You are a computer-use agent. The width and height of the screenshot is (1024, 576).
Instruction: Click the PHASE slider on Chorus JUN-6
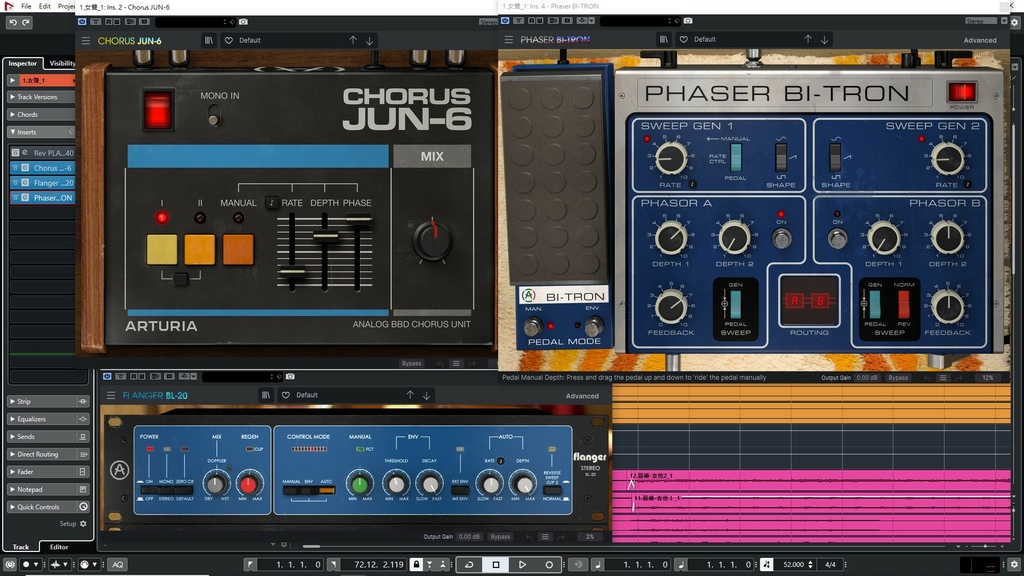[x=358, y=222]
